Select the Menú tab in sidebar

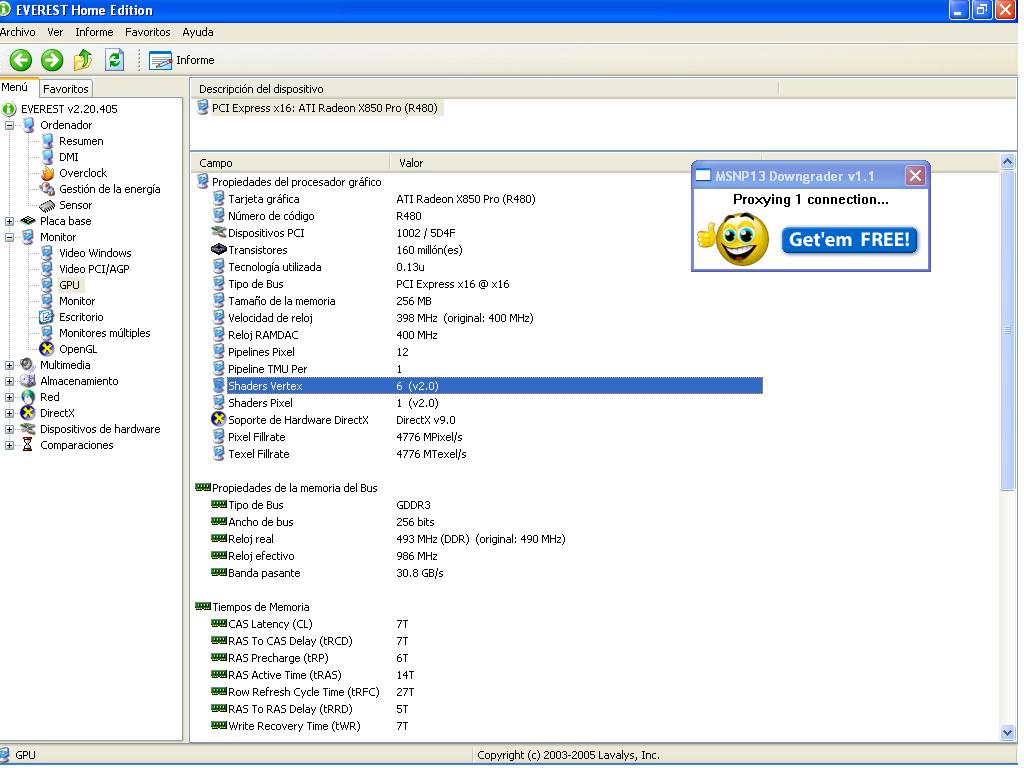15,88
